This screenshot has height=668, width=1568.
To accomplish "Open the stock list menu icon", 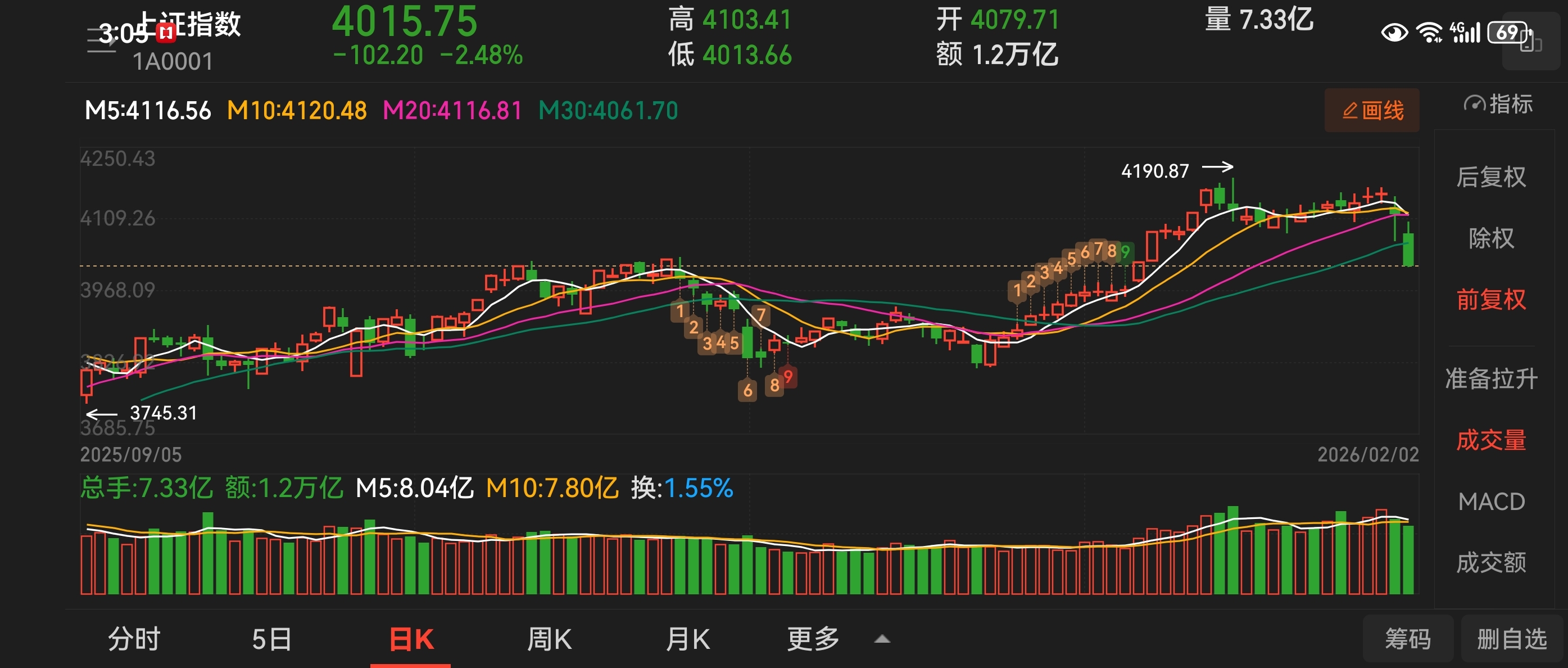I will click(101, 40).
